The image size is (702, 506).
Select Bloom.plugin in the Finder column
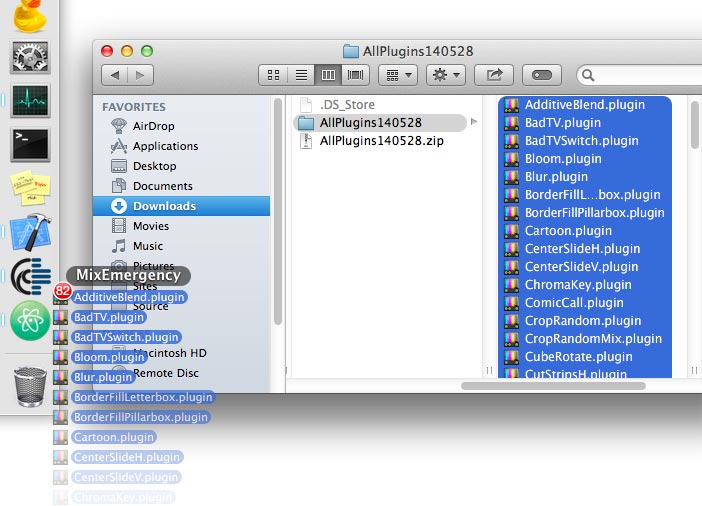[x=585, y=159]
